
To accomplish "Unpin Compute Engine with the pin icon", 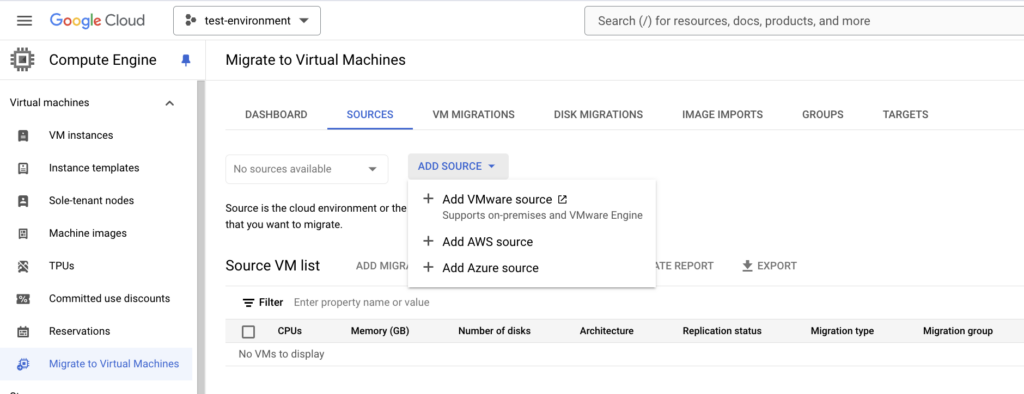I will (x=185, y=61).
